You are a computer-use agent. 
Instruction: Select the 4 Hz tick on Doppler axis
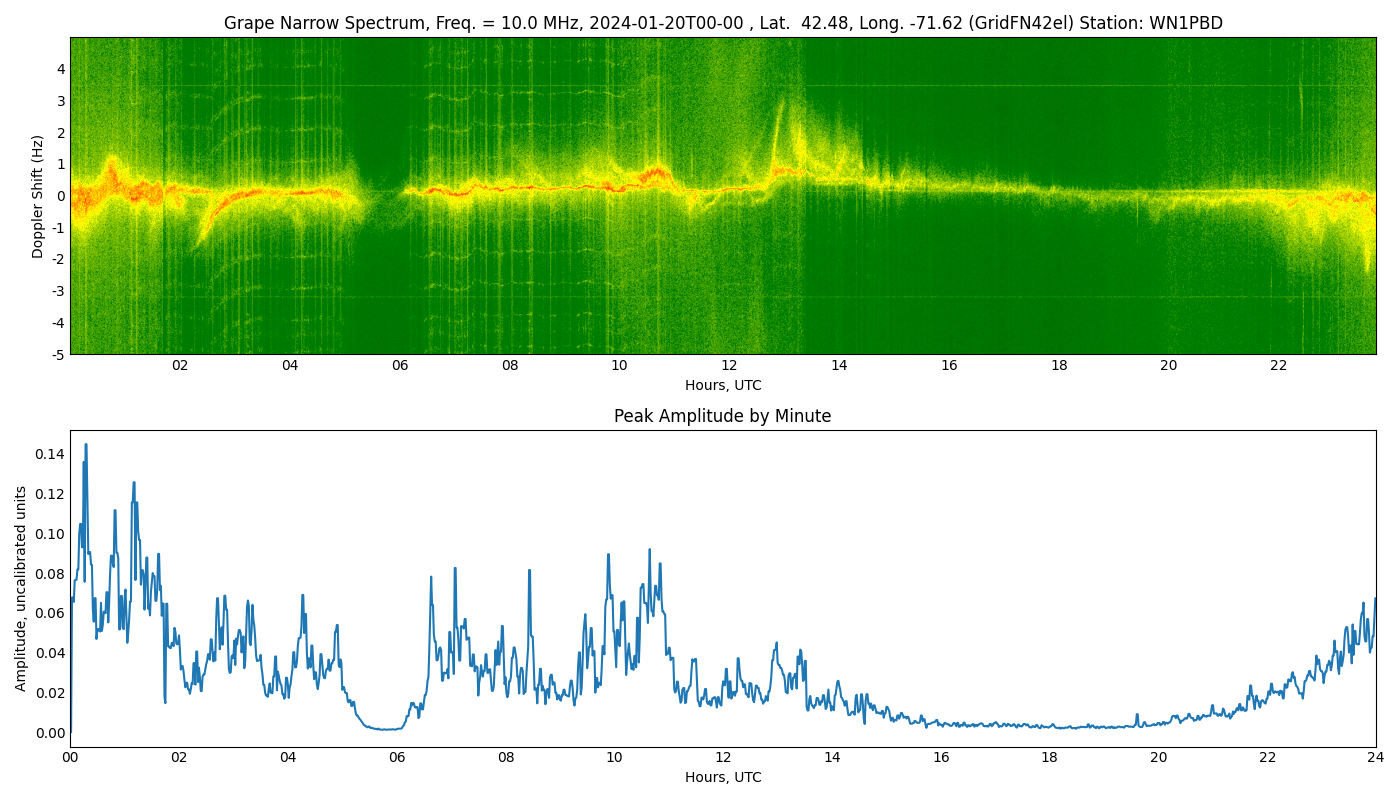pos(60,69)
